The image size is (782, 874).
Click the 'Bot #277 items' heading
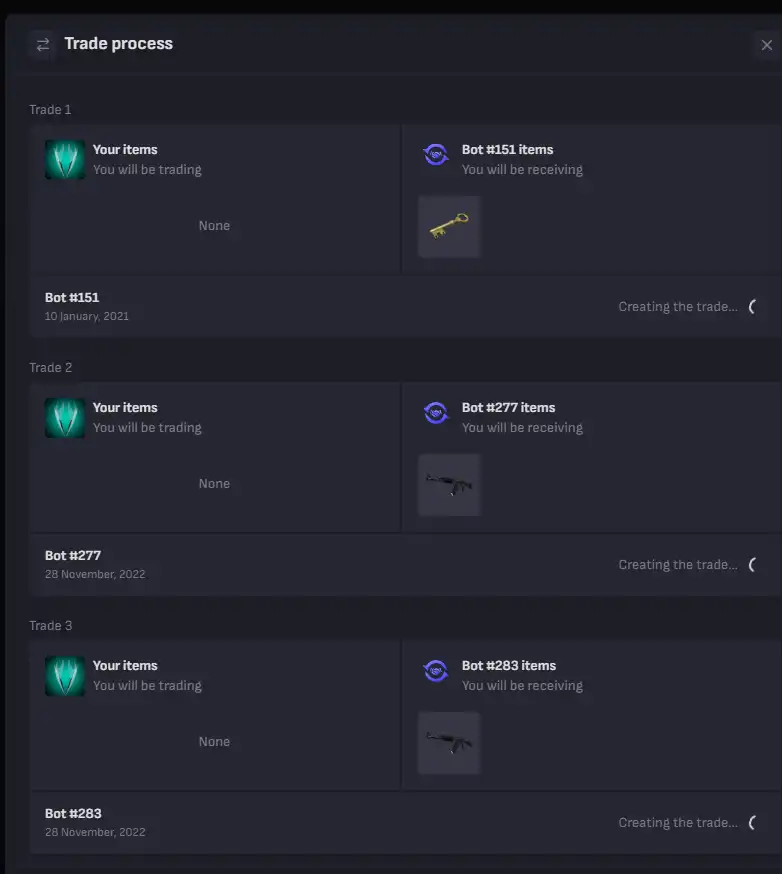tap(508, 407)
